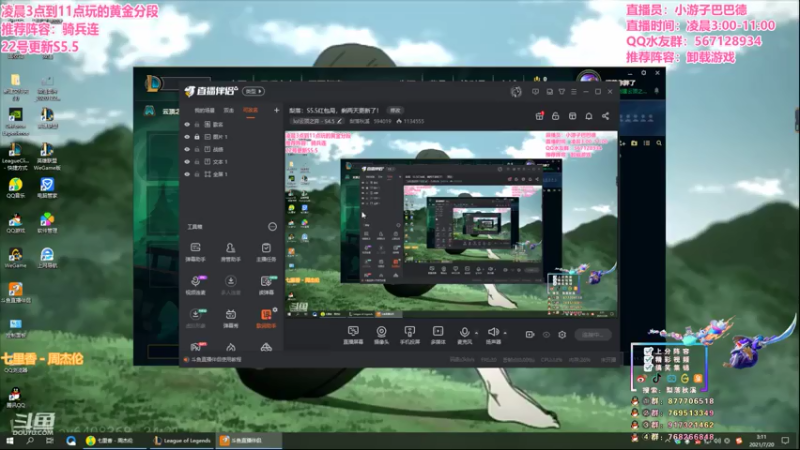Screen dimensions: 800x450
Task: Open Windows Start menu
Action: click(x=9, y=440)
